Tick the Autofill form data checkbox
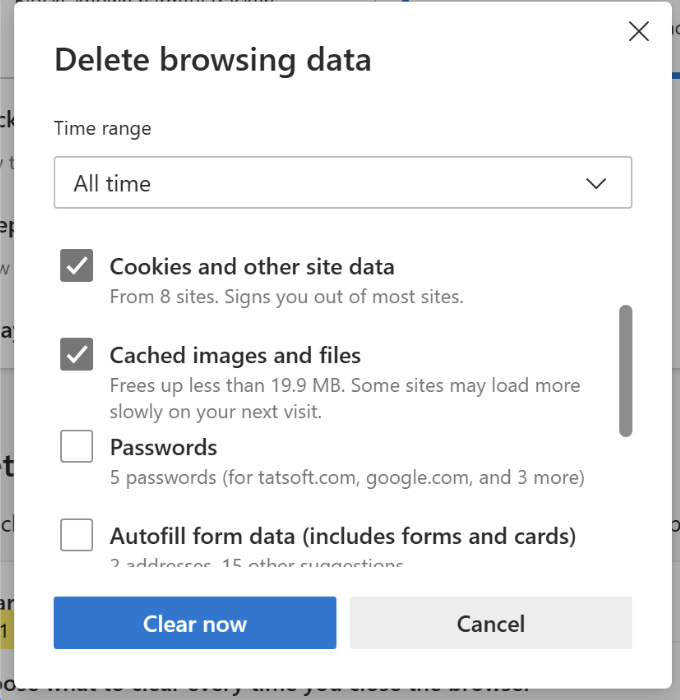 click(77, 535)
